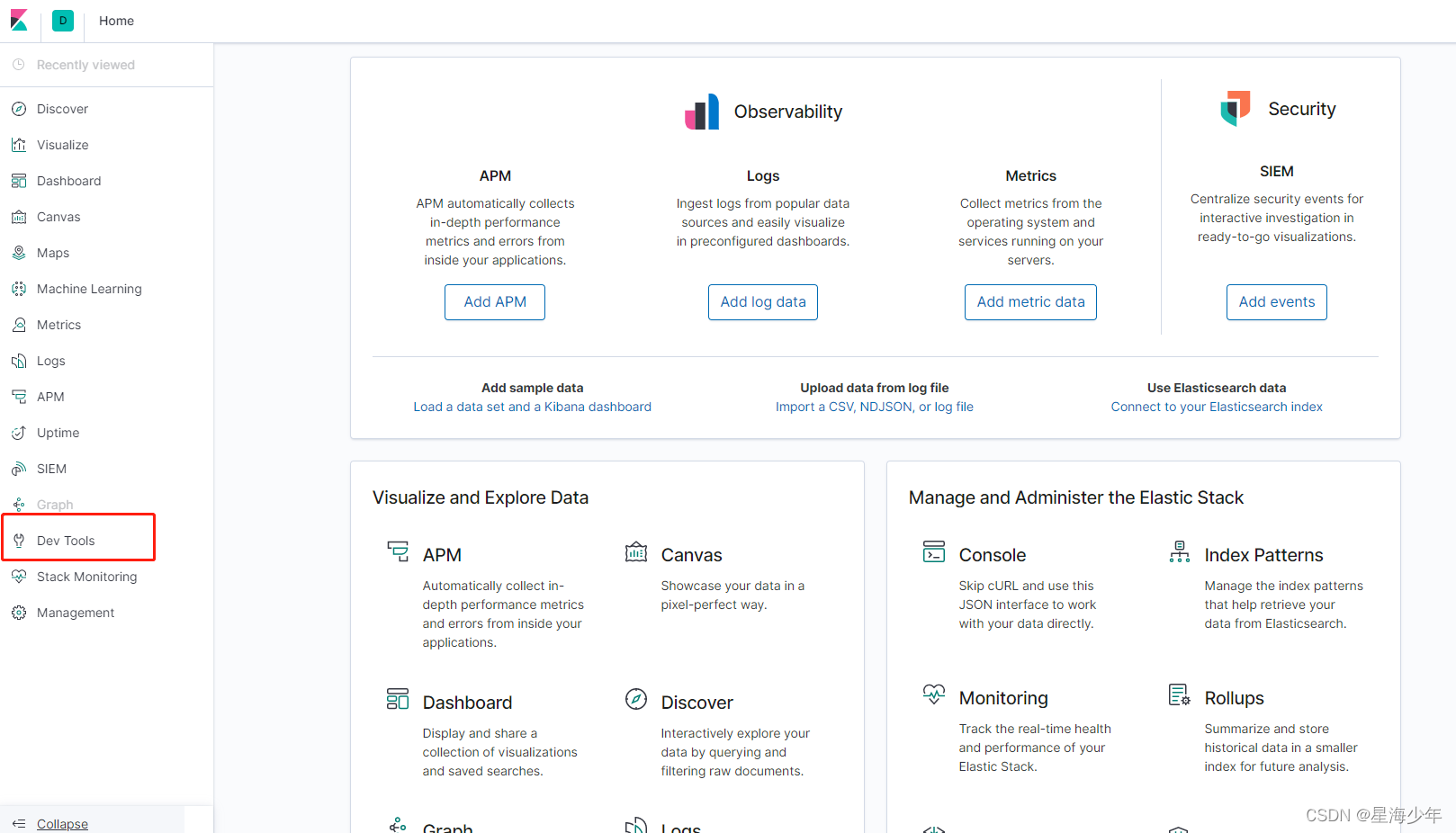Screen dimensions: 1456x833
Task: Open Management in the sidebar
Action: [x=76, y=613]
